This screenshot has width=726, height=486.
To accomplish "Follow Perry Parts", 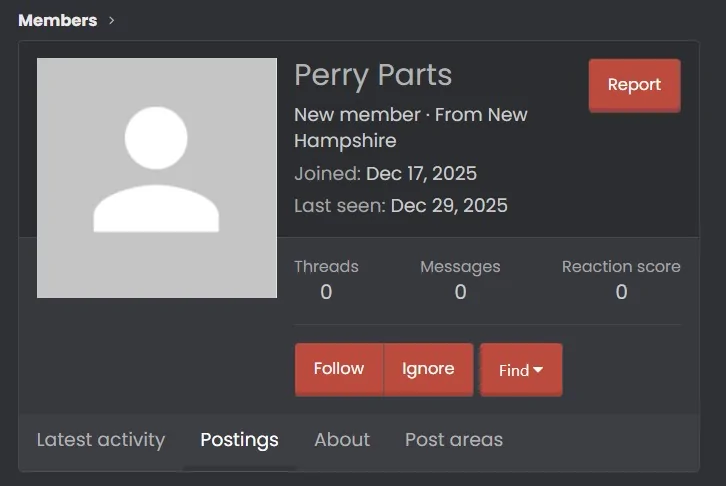I will (x=339, y=369).
